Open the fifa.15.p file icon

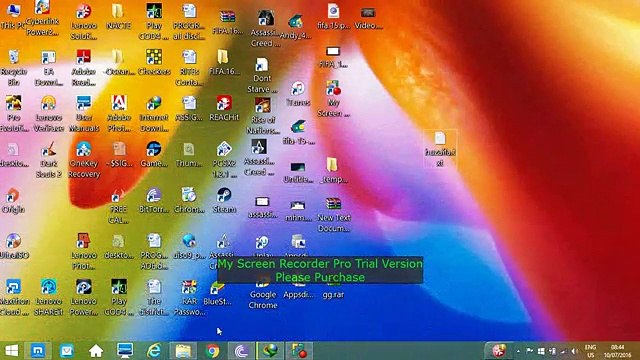(x=333, y=17)
